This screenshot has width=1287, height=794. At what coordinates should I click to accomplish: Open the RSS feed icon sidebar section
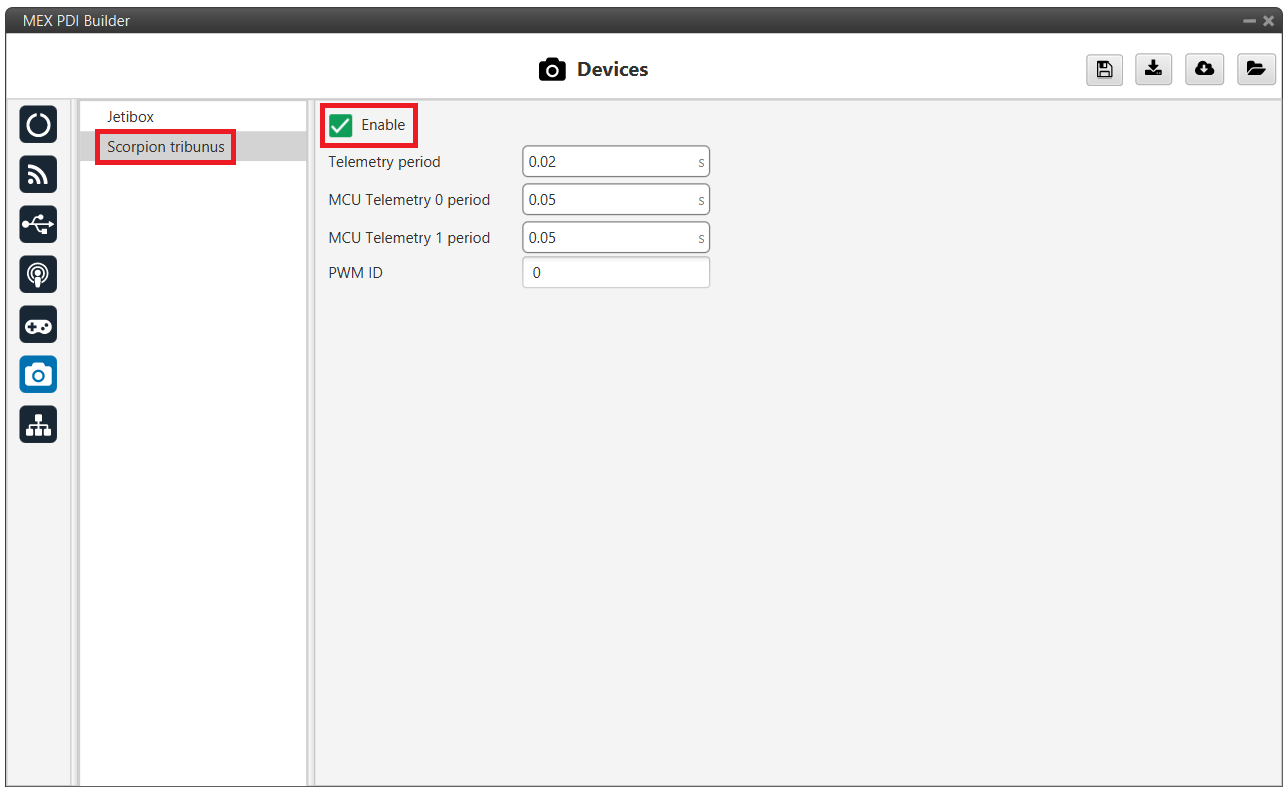[x=38, y=175]
